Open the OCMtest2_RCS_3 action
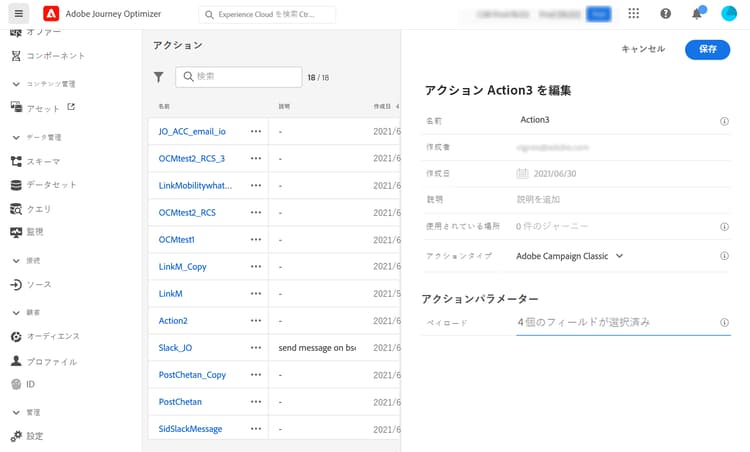This screenshot has width=750, height=452. (191, 158)
